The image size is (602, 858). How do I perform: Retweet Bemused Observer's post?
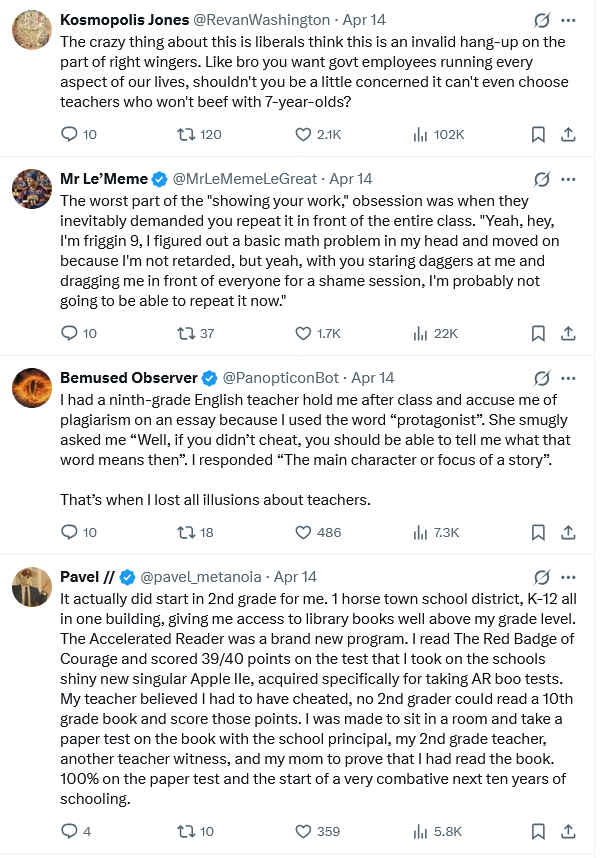[185, 532]
